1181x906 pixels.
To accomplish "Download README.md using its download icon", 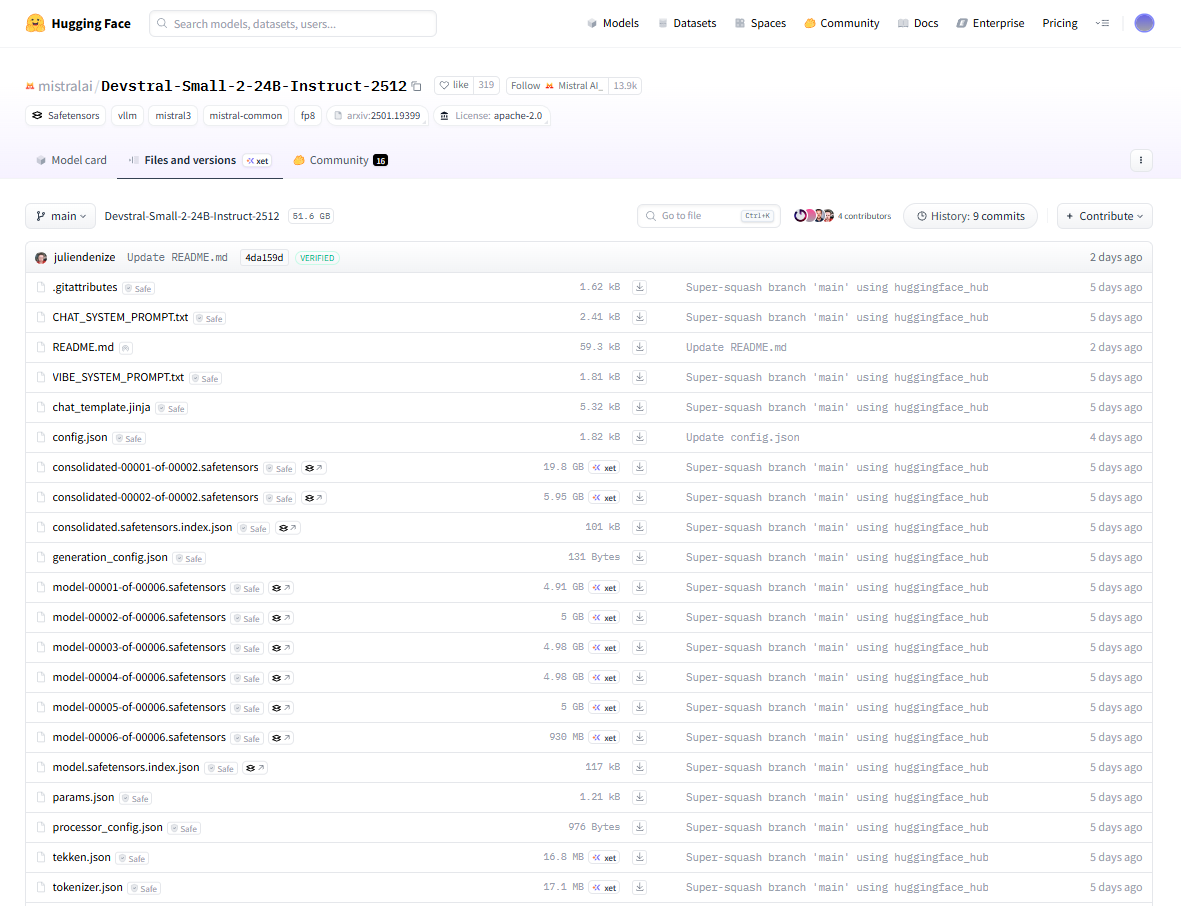I will pyautogui.click(x=639, y=347).
